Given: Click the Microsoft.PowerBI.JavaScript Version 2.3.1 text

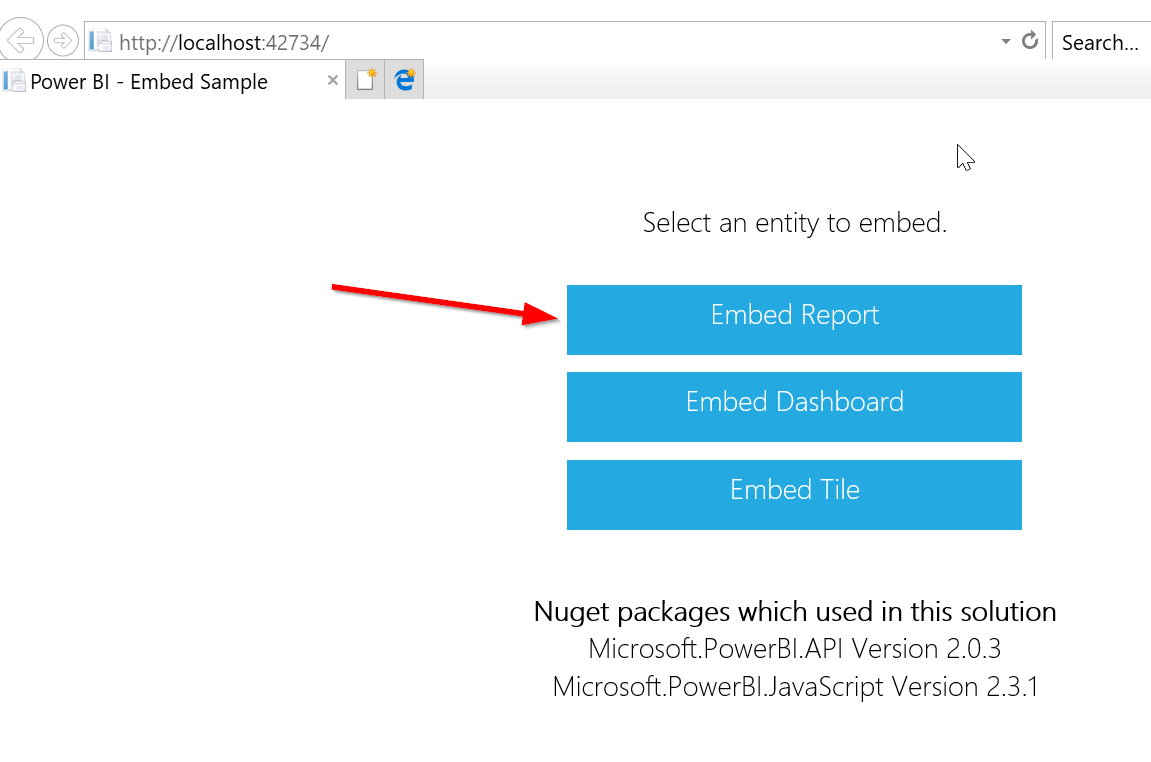Looking at the screenshot, I should pyautogui.click(x=794, y=687).
